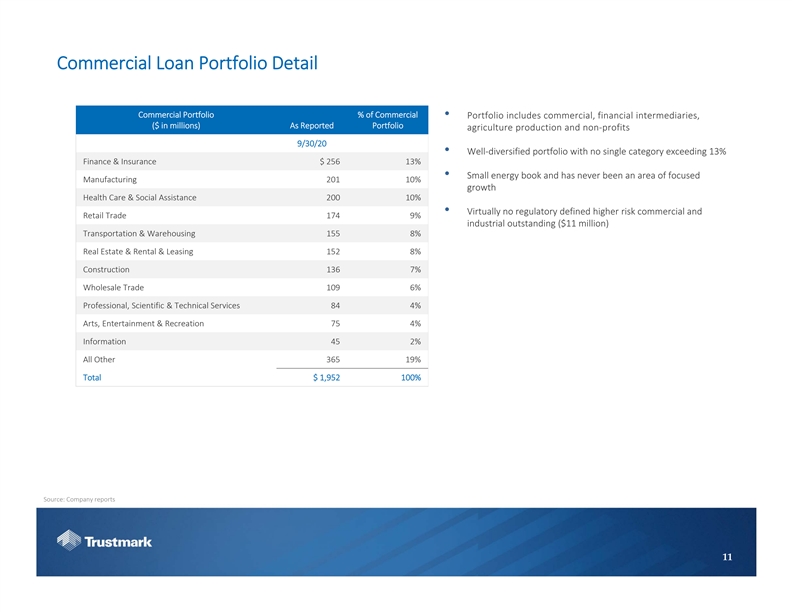Select Health Care & Social Assistance row

tap(139, 198)
